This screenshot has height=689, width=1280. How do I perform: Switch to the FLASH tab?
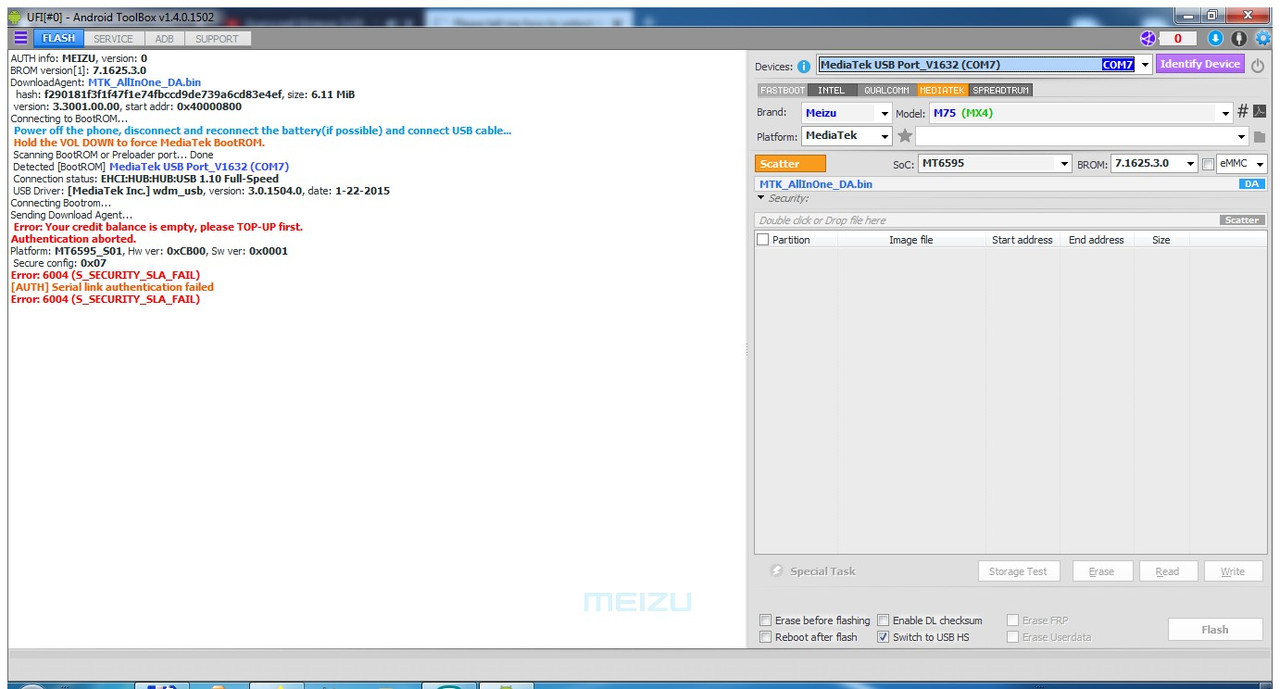click(58, 38)
